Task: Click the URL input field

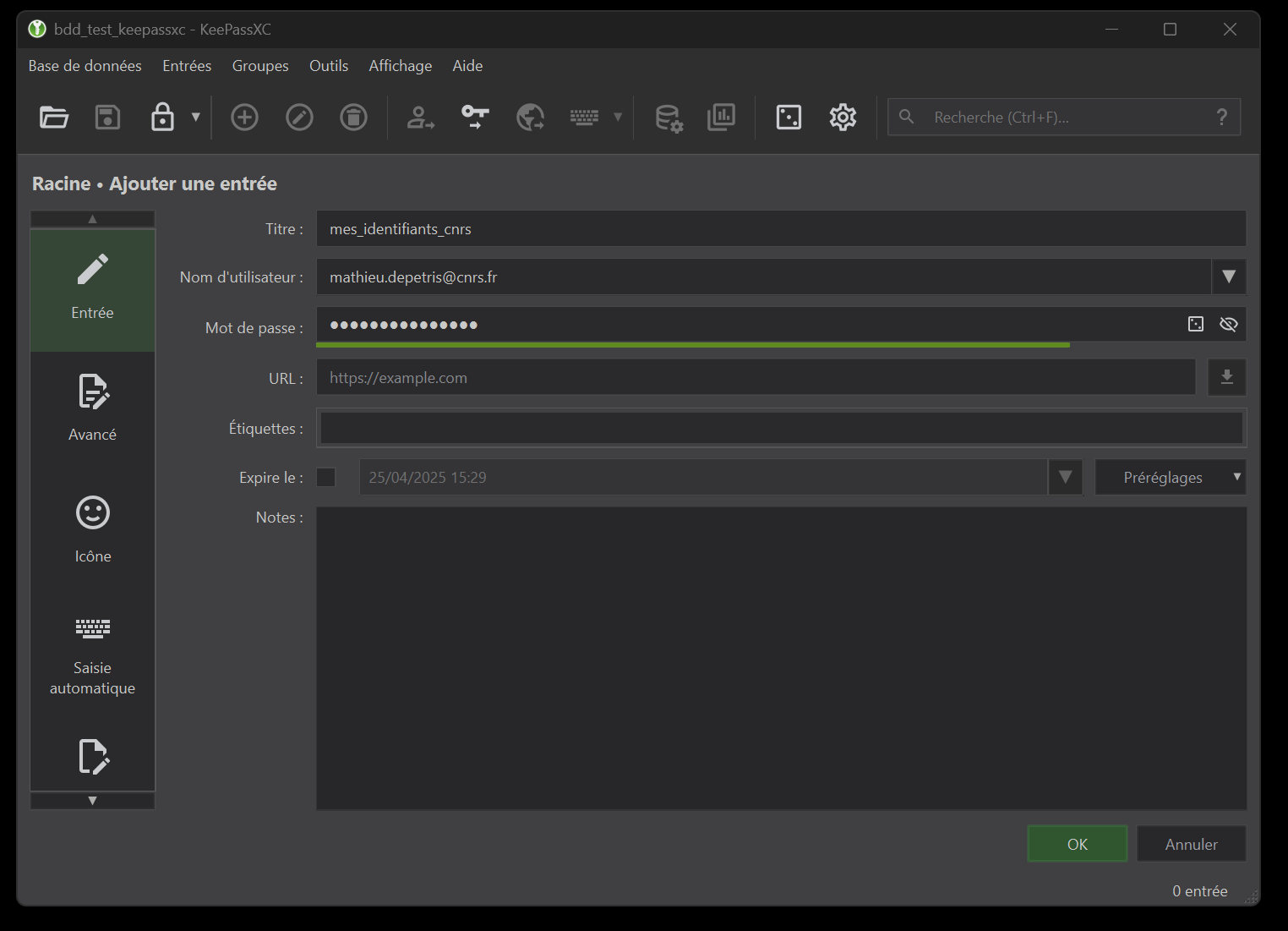Action: 756,377
